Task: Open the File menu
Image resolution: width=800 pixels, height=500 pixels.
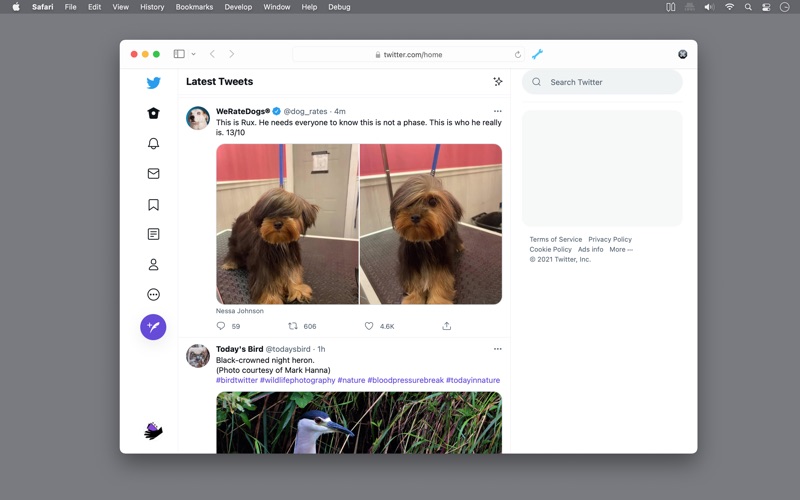Action: pyautogui.click(x=70, y=7)
